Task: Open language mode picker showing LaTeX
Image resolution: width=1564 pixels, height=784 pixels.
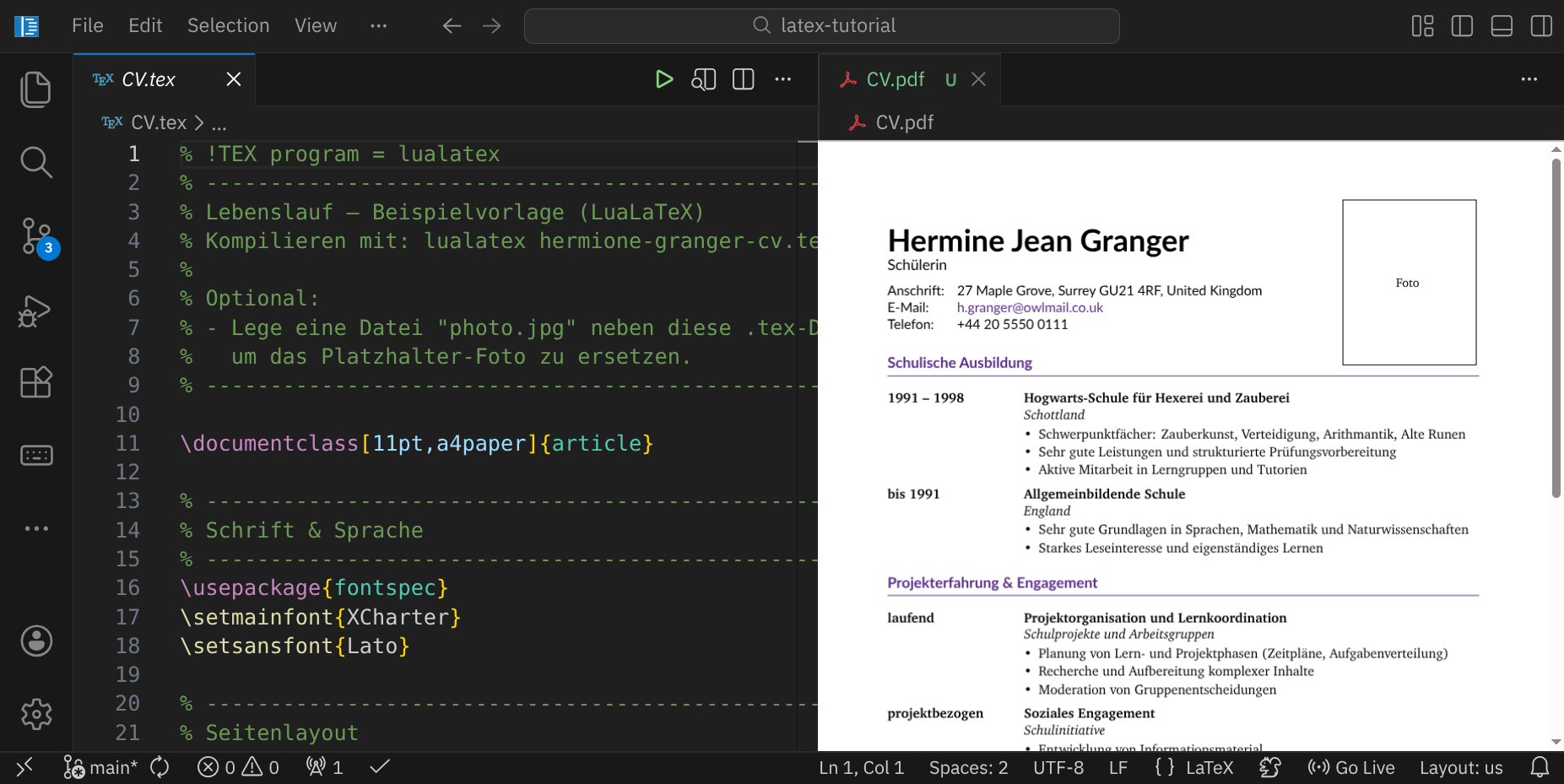Action: (1209, 768)
